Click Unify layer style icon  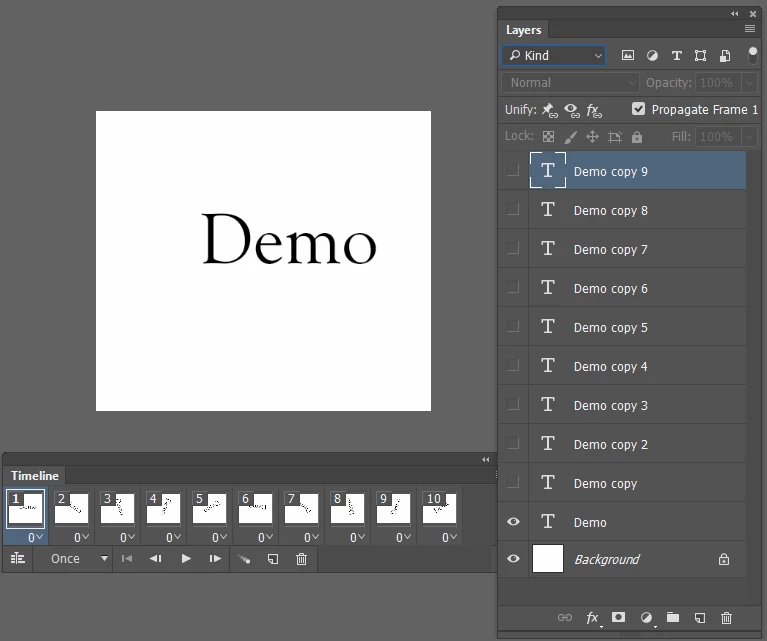(x=594, y=110)
